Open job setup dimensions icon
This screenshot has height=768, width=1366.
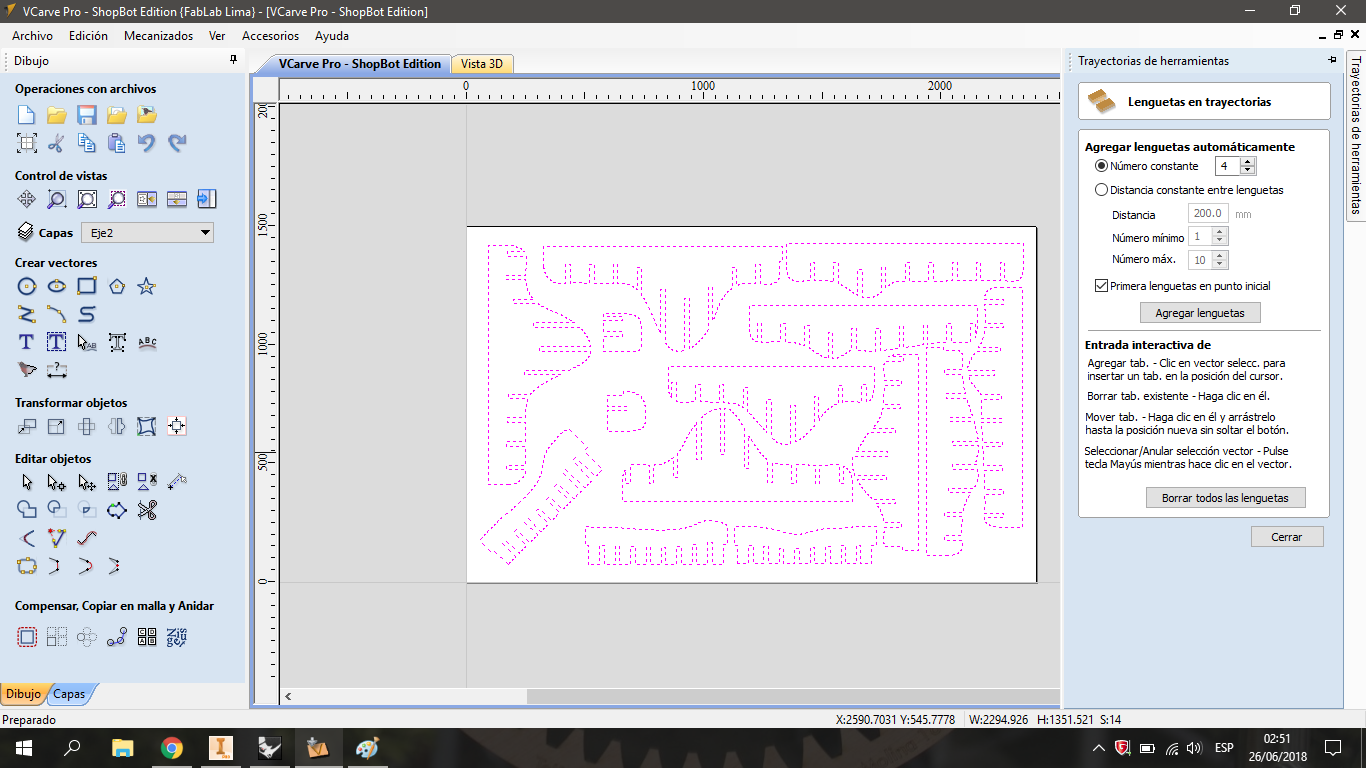27,143
